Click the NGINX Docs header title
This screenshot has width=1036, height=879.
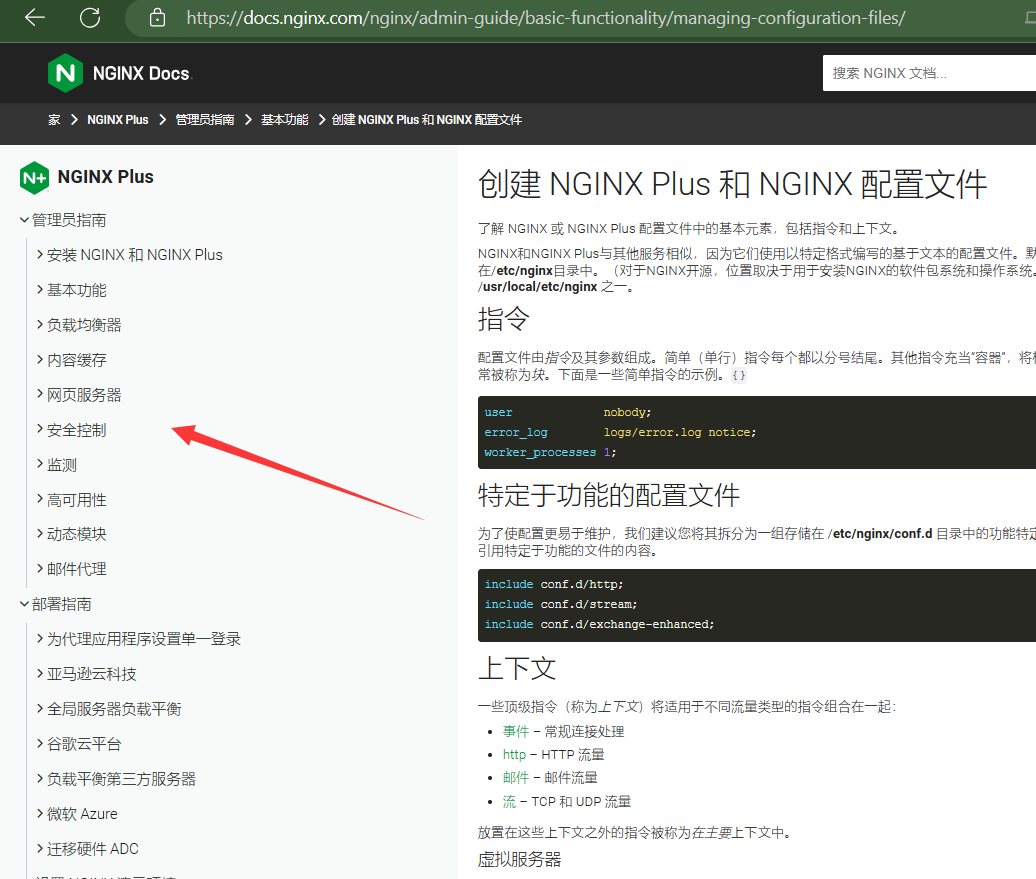[141, 73]
